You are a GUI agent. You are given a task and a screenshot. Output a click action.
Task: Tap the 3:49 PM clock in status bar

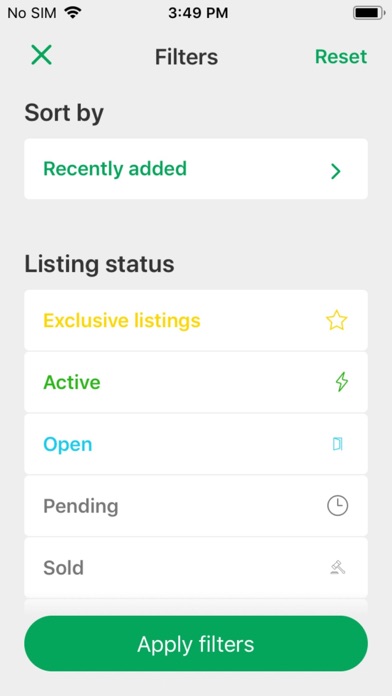pos(198,13)
